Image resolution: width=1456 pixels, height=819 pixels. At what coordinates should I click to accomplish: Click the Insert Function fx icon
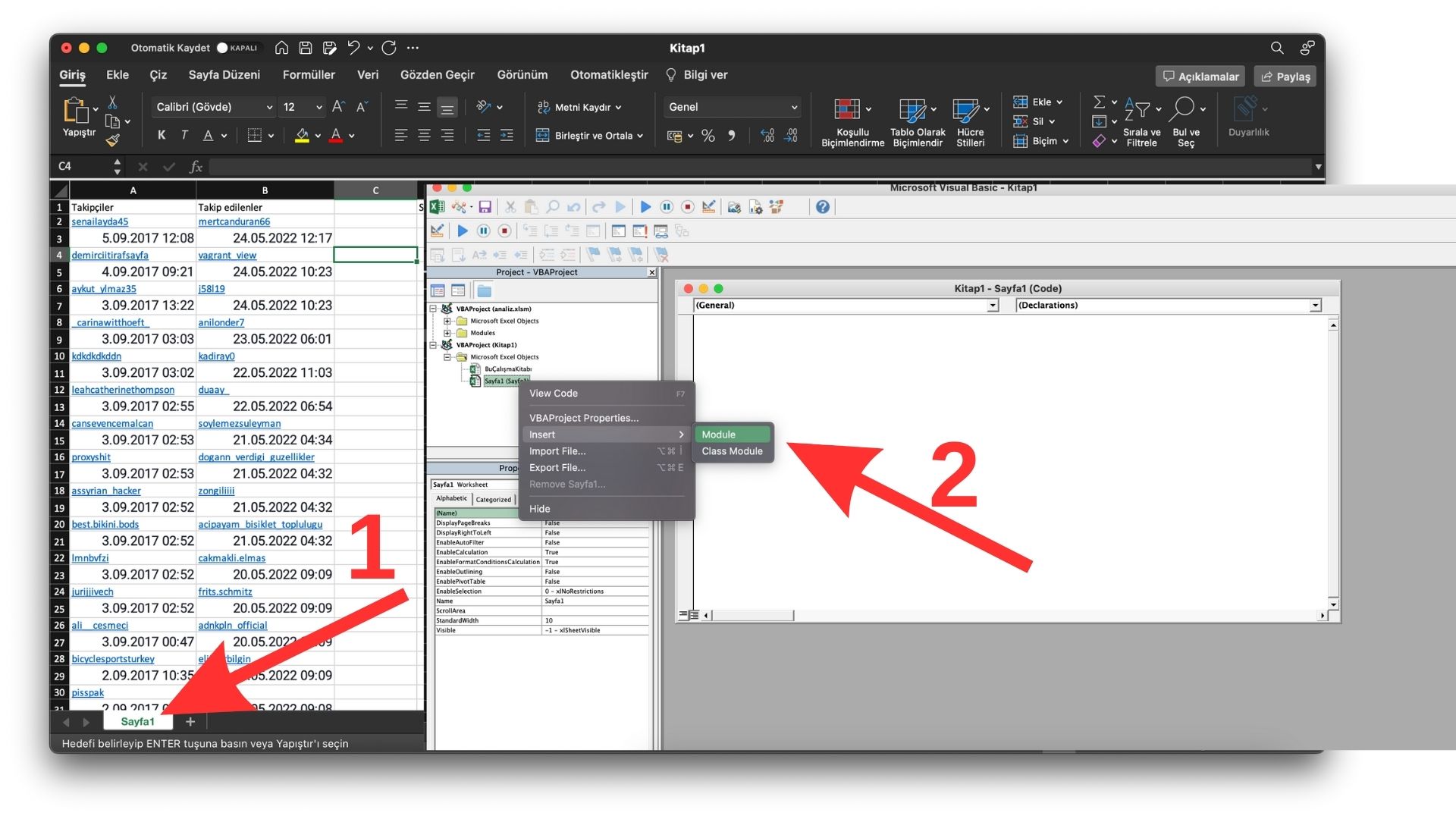196,166
